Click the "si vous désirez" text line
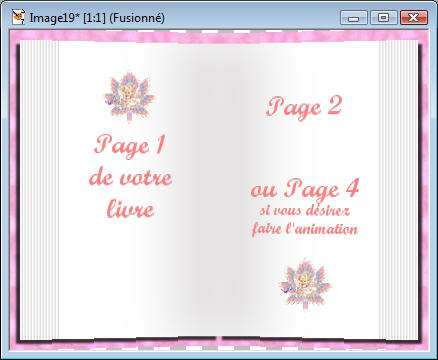Image resolution: width=438 pixels, height=360 pixels. click(304, 211)
